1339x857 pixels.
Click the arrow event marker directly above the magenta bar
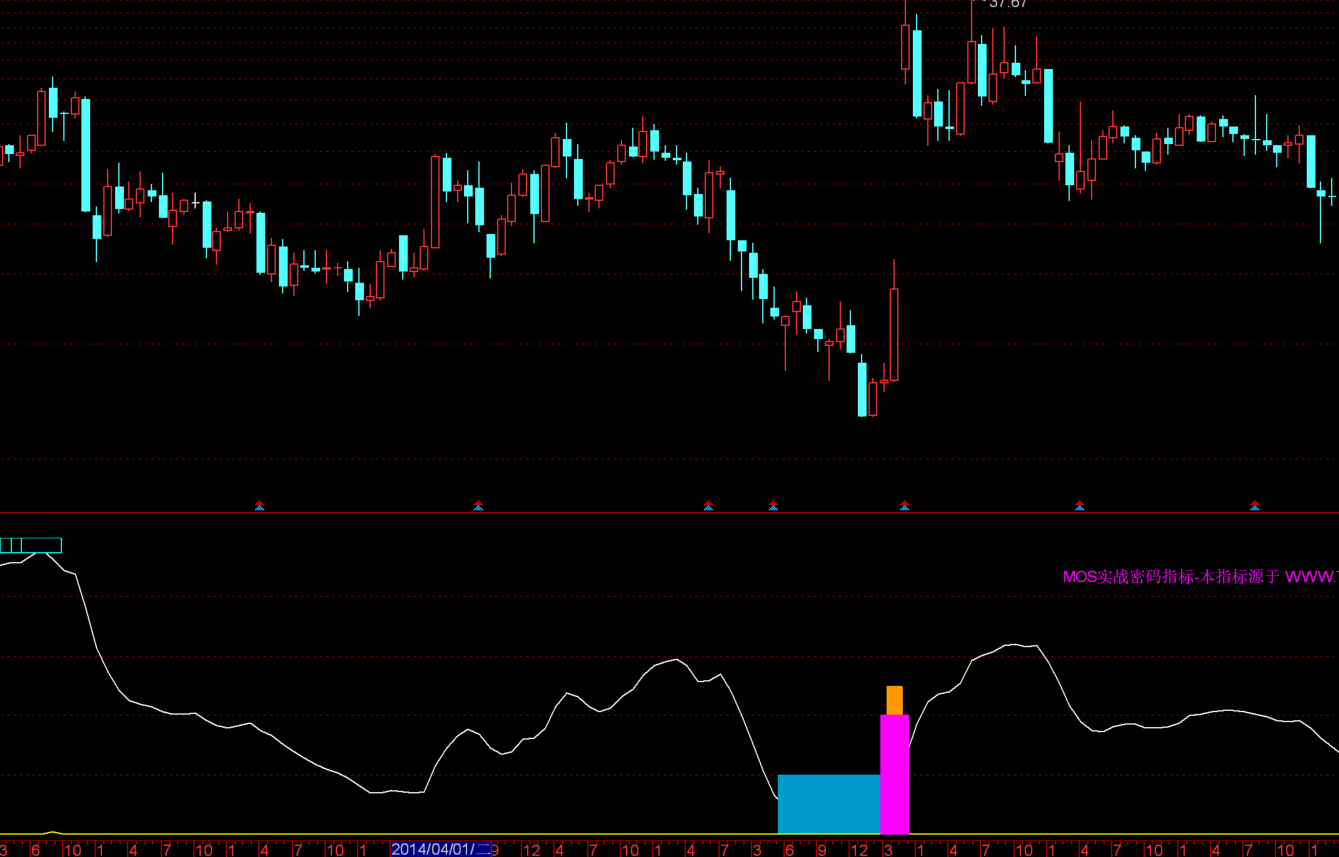[905, 506]
